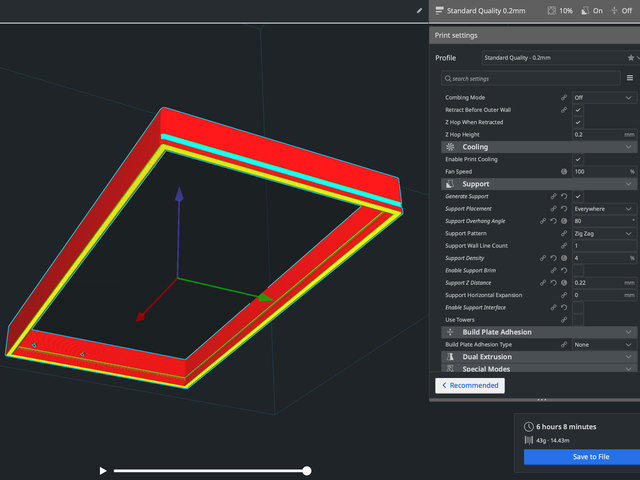Play the layer simulation
Screen dimensions: 640x480
coord(102,470)
